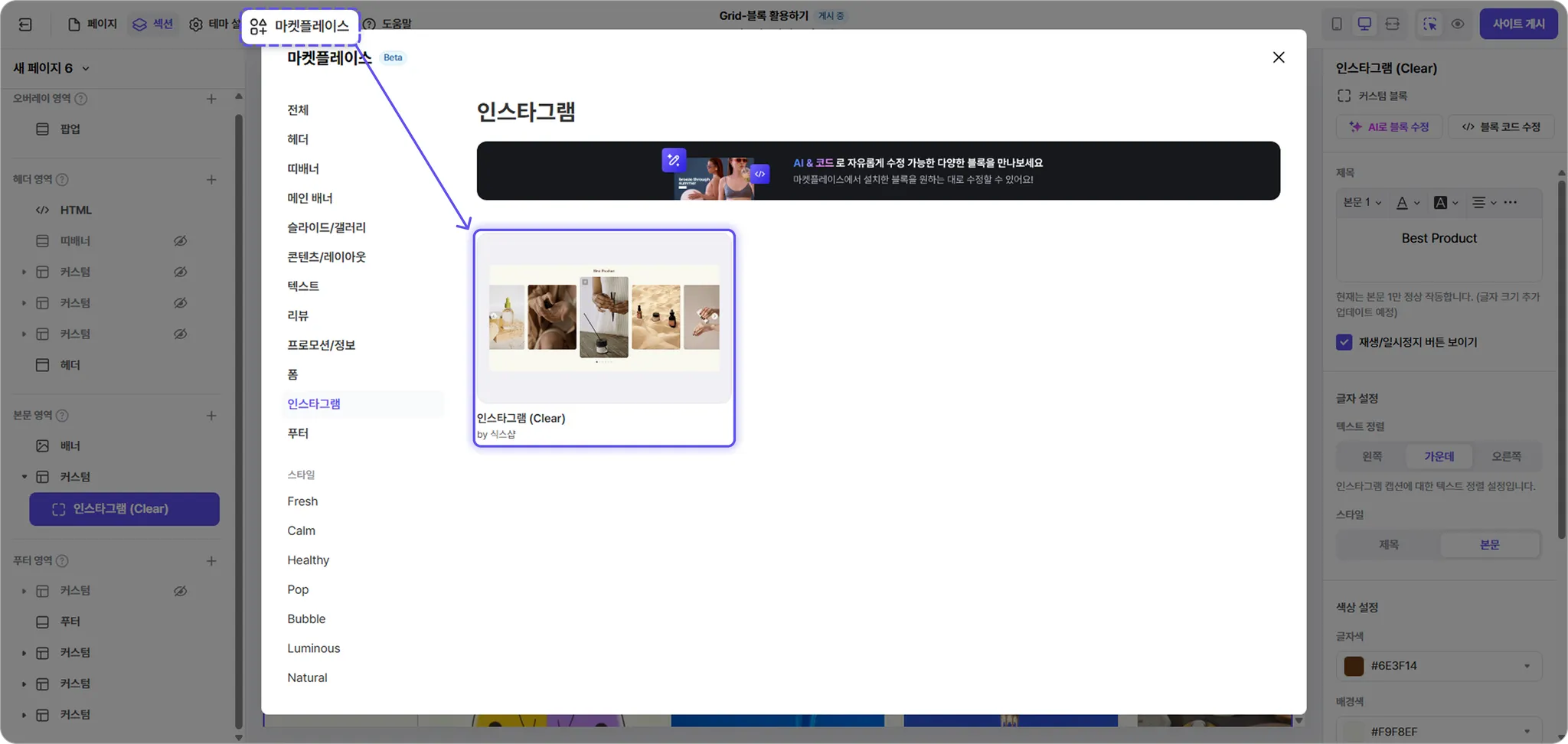Viewport: 1568px width, 744px height.
Task: Set text alignment to 왼쪽
Action: [x=1372, y=456]
